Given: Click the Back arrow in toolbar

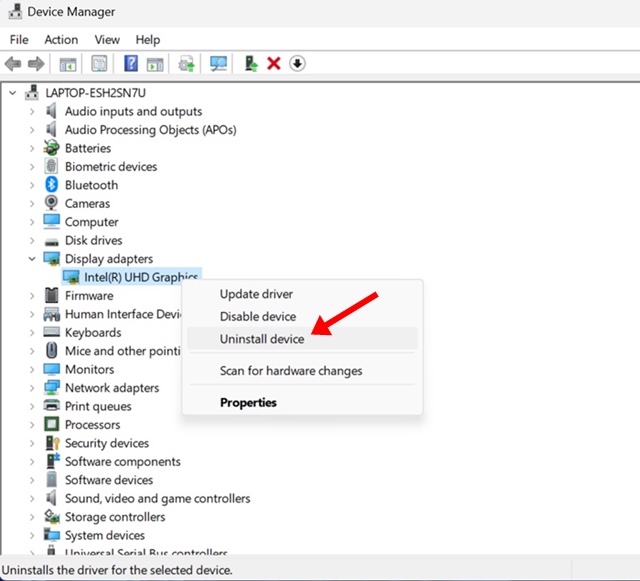Looking at the screenshot, I should (13, 64).
